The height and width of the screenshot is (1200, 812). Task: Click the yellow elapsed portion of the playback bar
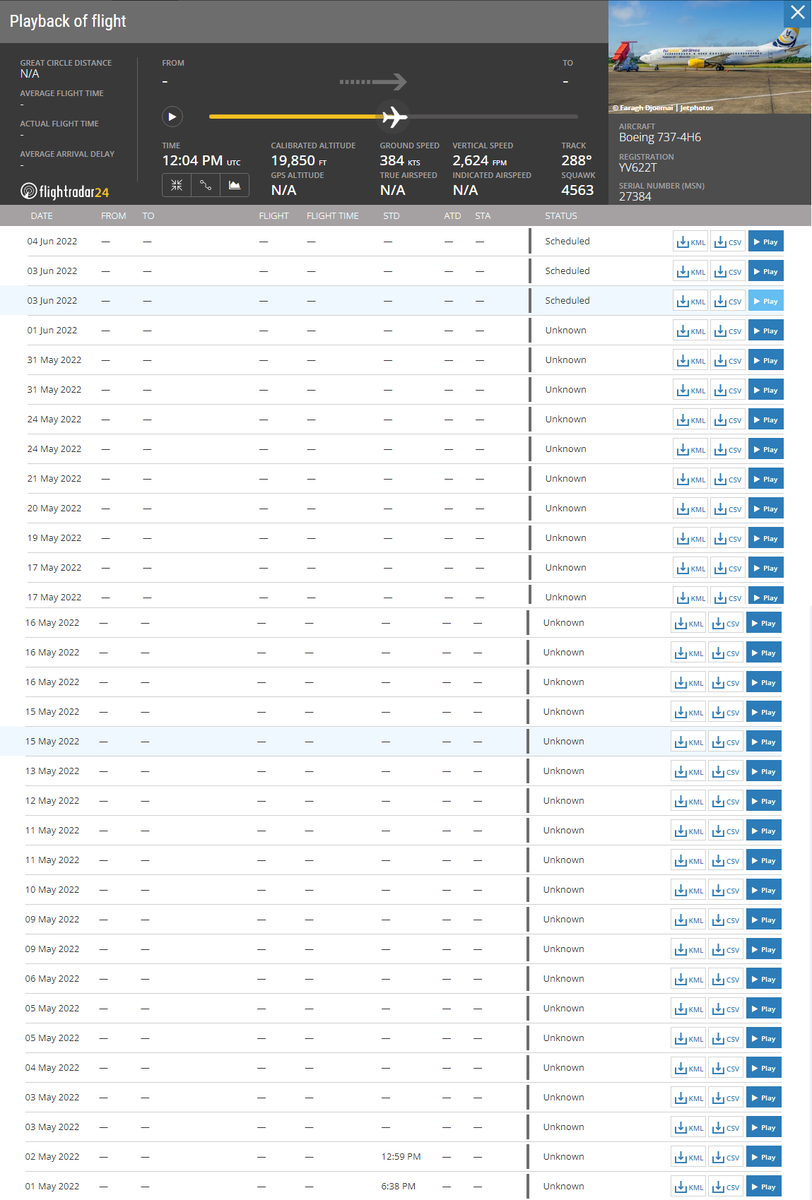(x=296, y=117)
